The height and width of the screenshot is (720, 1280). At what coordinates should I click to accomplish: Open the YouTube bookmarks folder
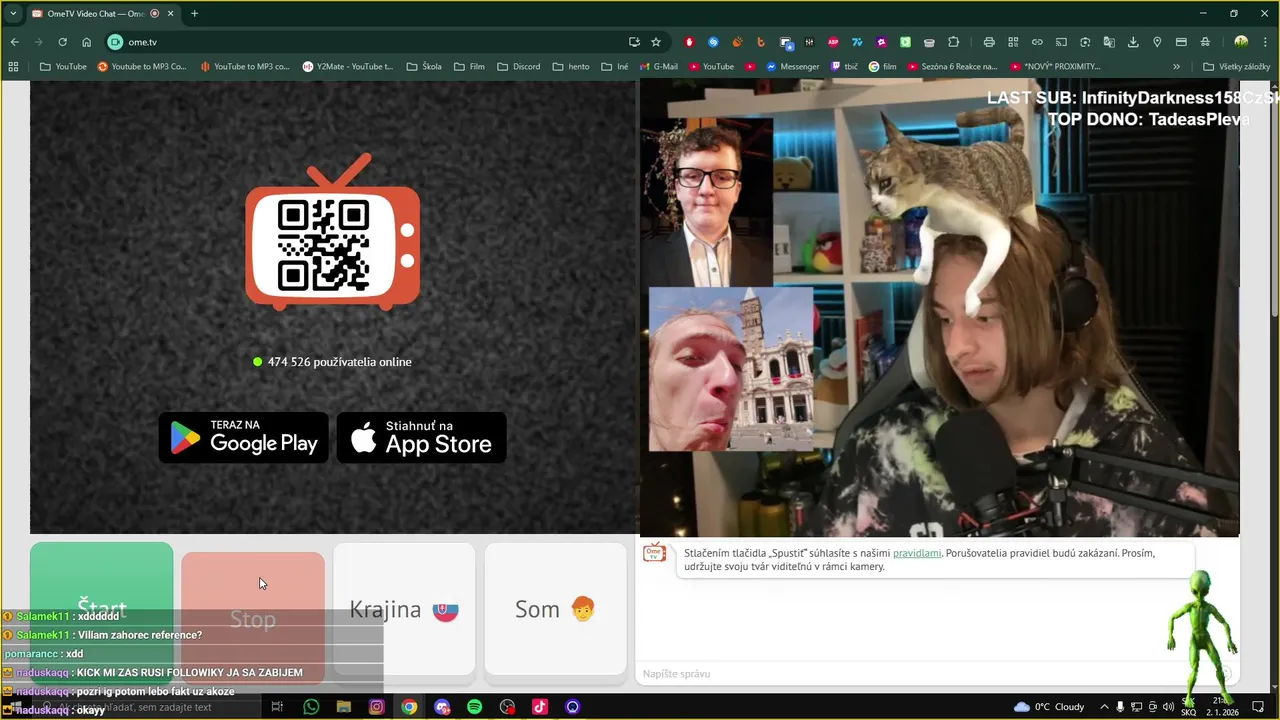coord(63,67)
